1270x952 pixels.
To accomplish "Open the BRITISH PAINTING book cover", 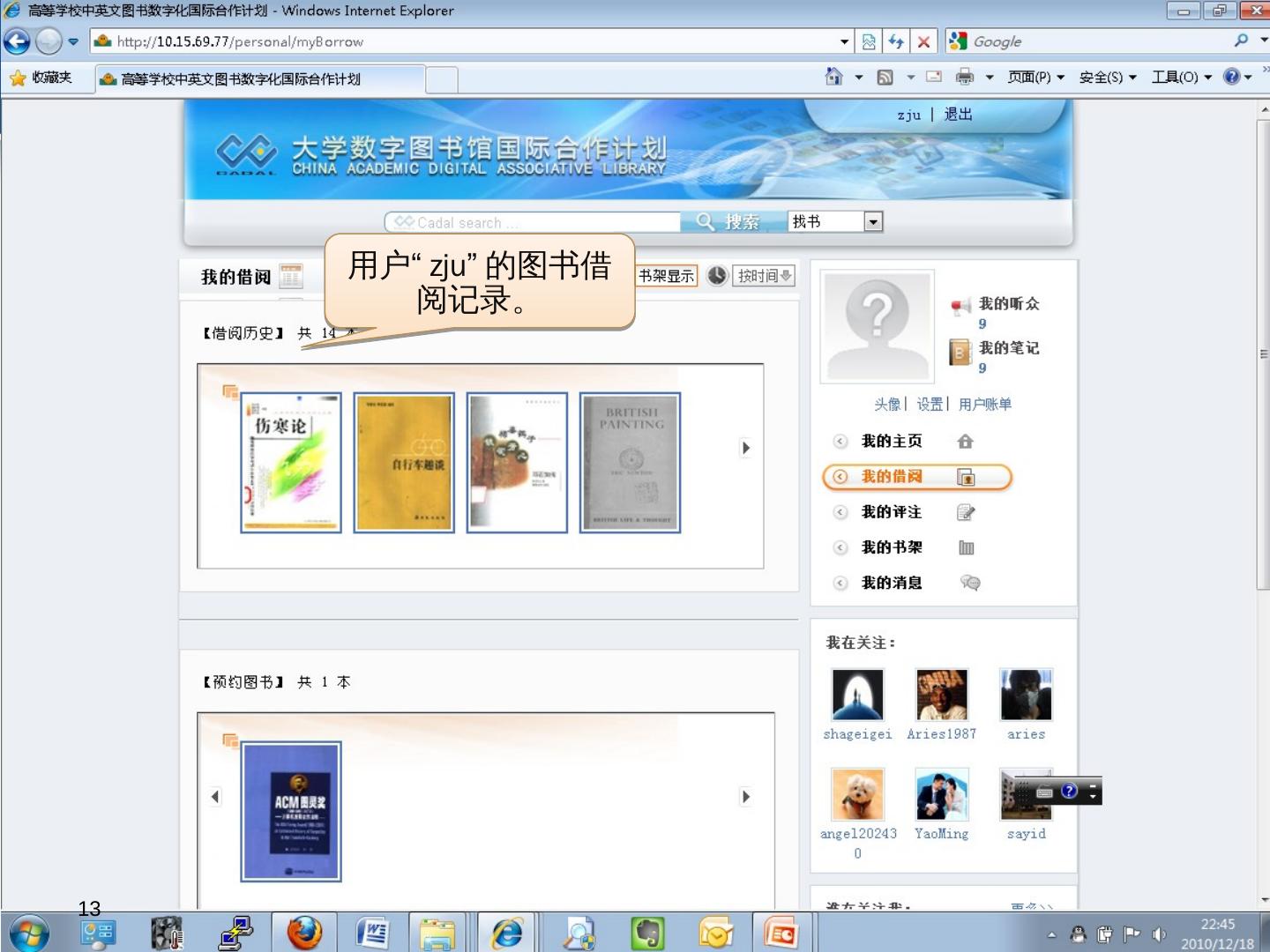I will [630, 463].
